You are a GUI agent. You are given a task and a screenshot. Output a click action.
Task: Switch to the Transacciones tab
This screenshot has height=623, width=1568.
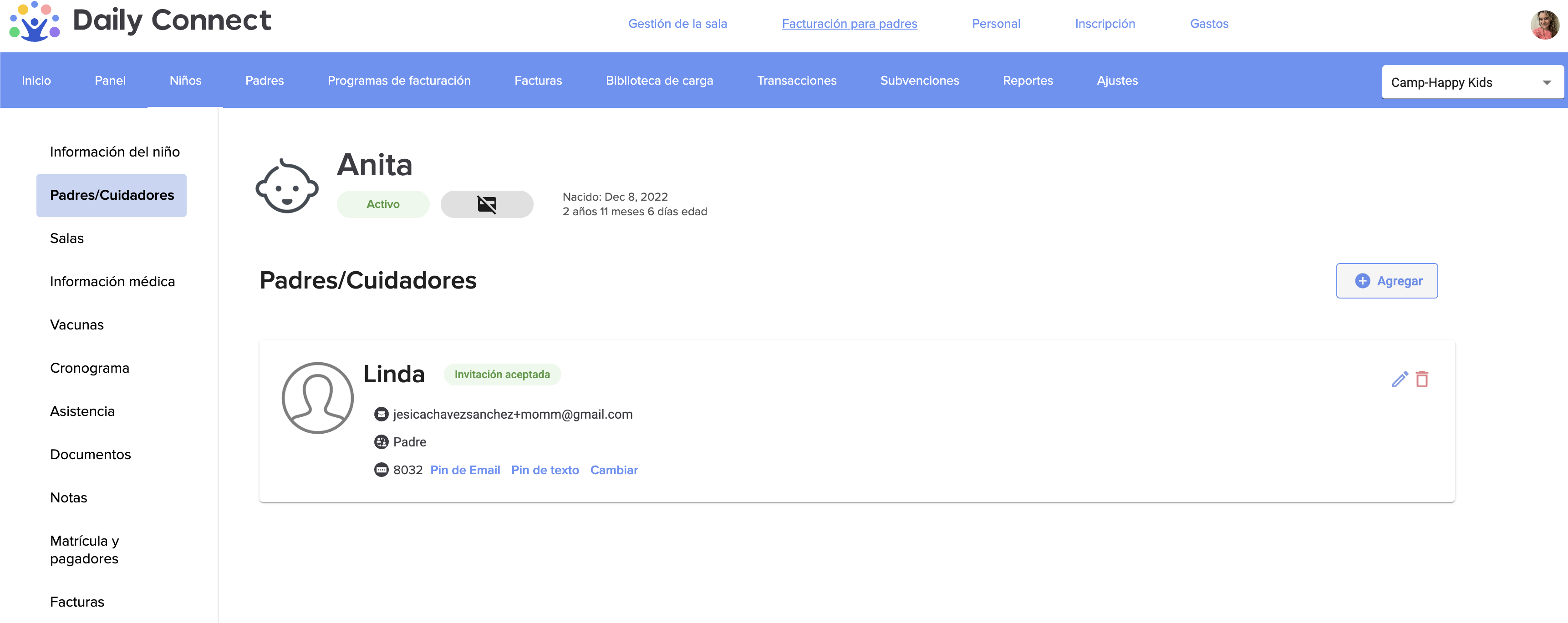pos(796,80)
